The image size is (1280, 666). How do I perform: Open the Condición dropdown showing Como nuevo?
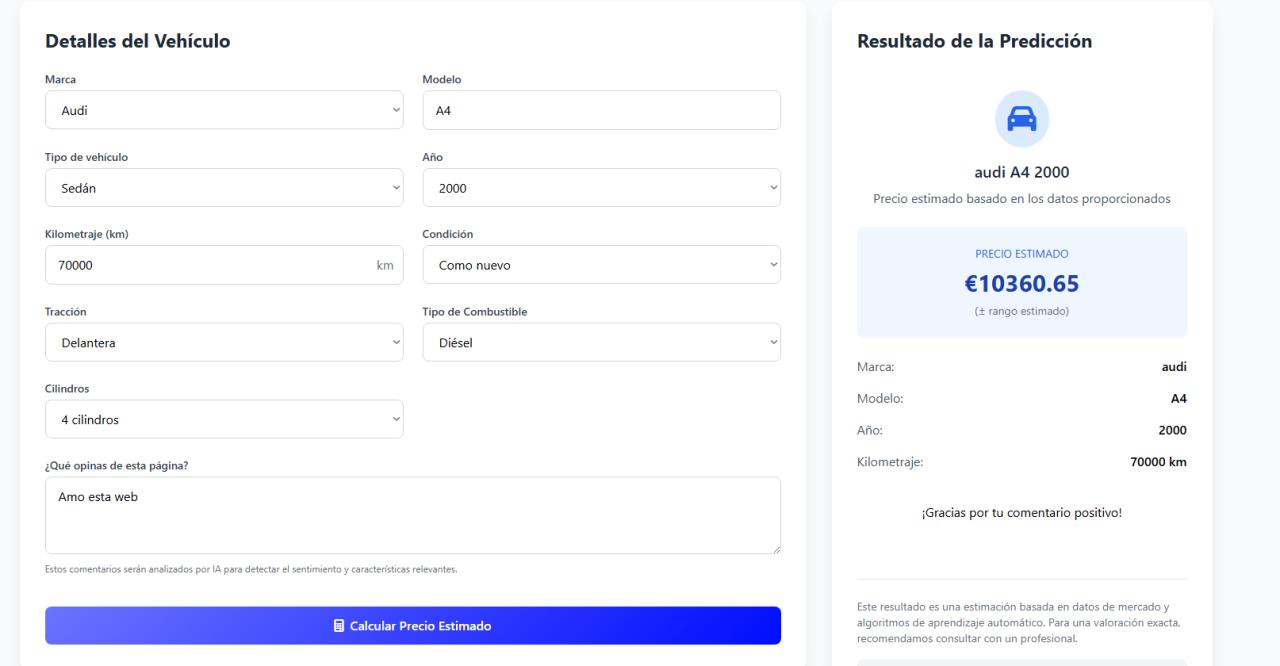pyautogui.click(x=601, y=265)
